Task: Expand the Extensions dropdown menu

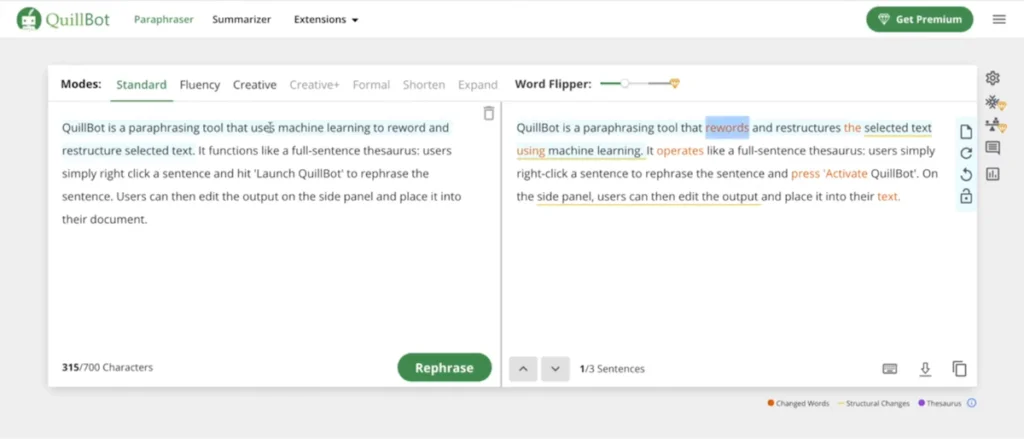Action: tap(326, 19)
